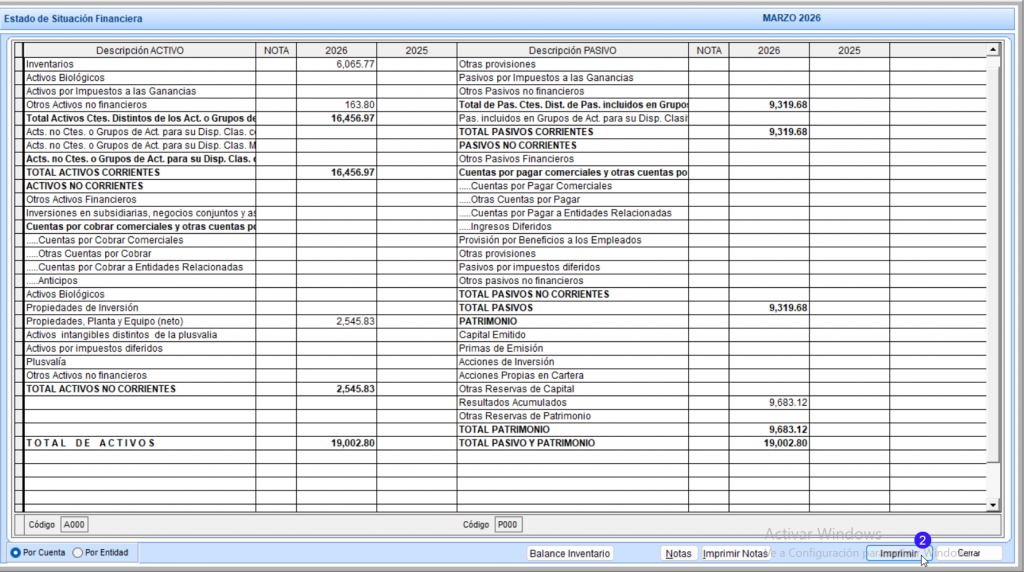
Task: Click the 6,065.77 inventory value
Action: pos(336,64)
